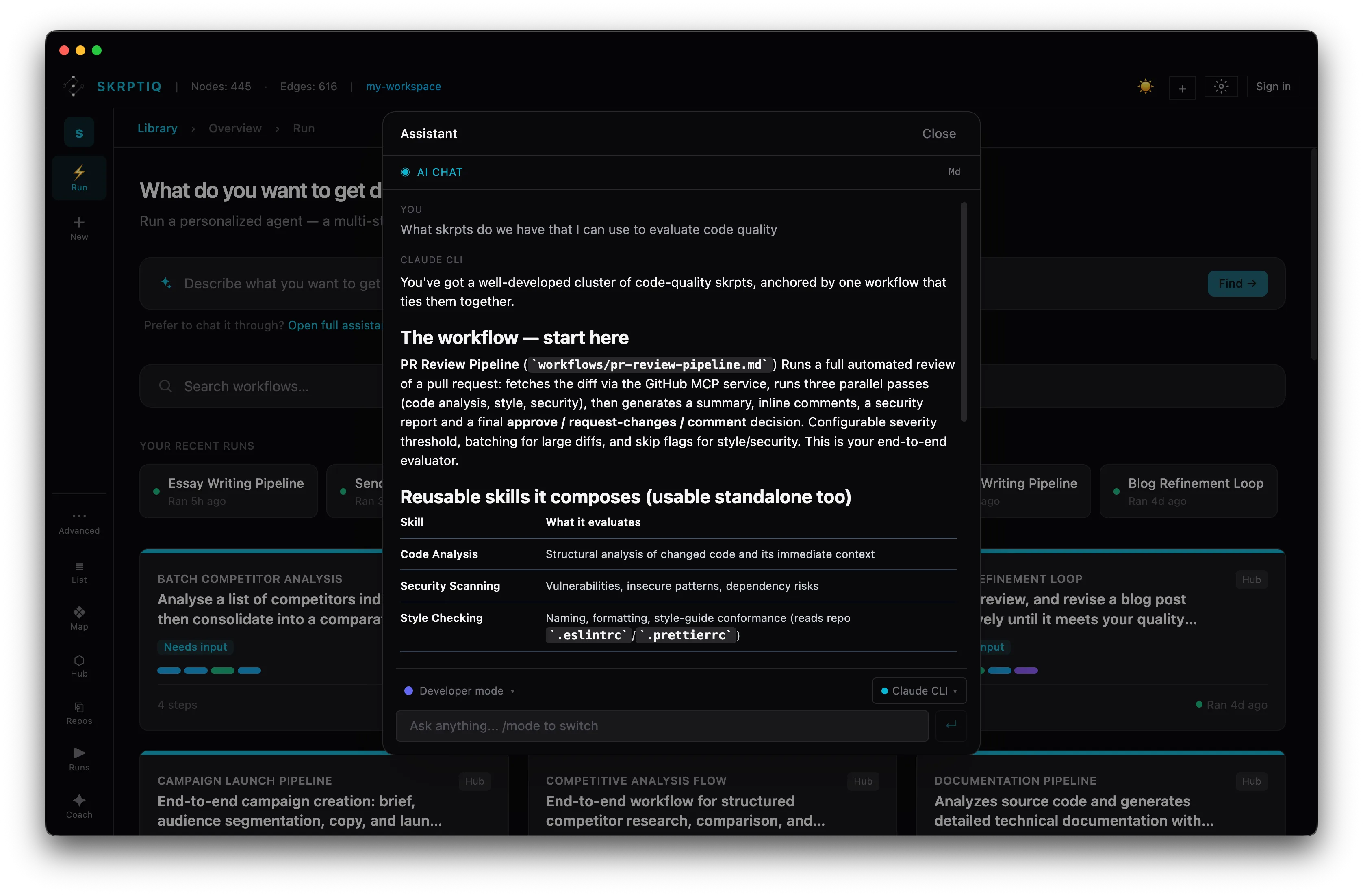Image resolution: width=1363 pixels, height=896 pixels.
Task: Click the Search workflows magnifier icon
Action: click(x=165, y=386)
